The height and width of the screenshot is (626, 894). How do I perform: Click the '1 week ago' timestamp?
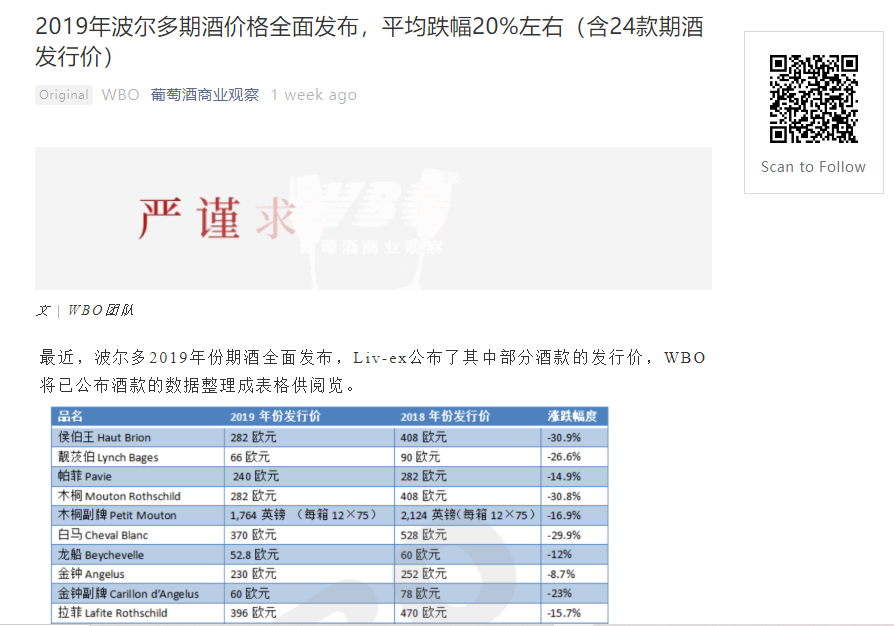pos(314,95)
